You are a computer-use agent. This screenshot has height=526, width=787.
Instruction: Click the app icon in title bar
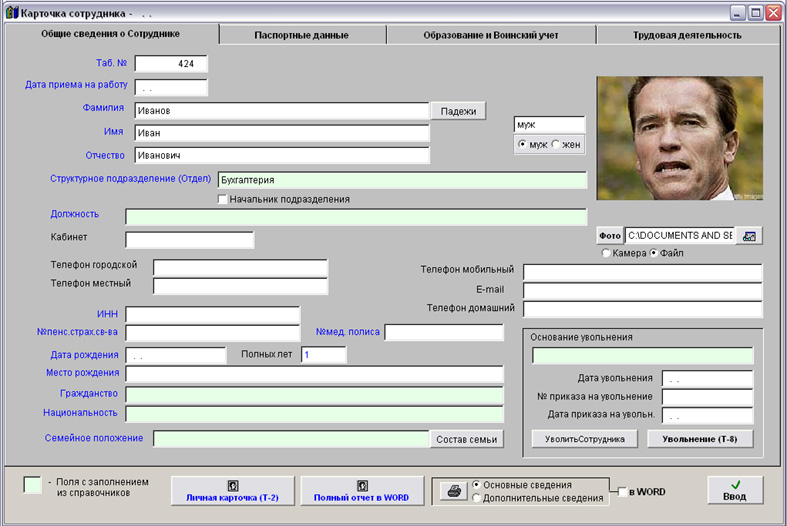(x=12, y=13)
